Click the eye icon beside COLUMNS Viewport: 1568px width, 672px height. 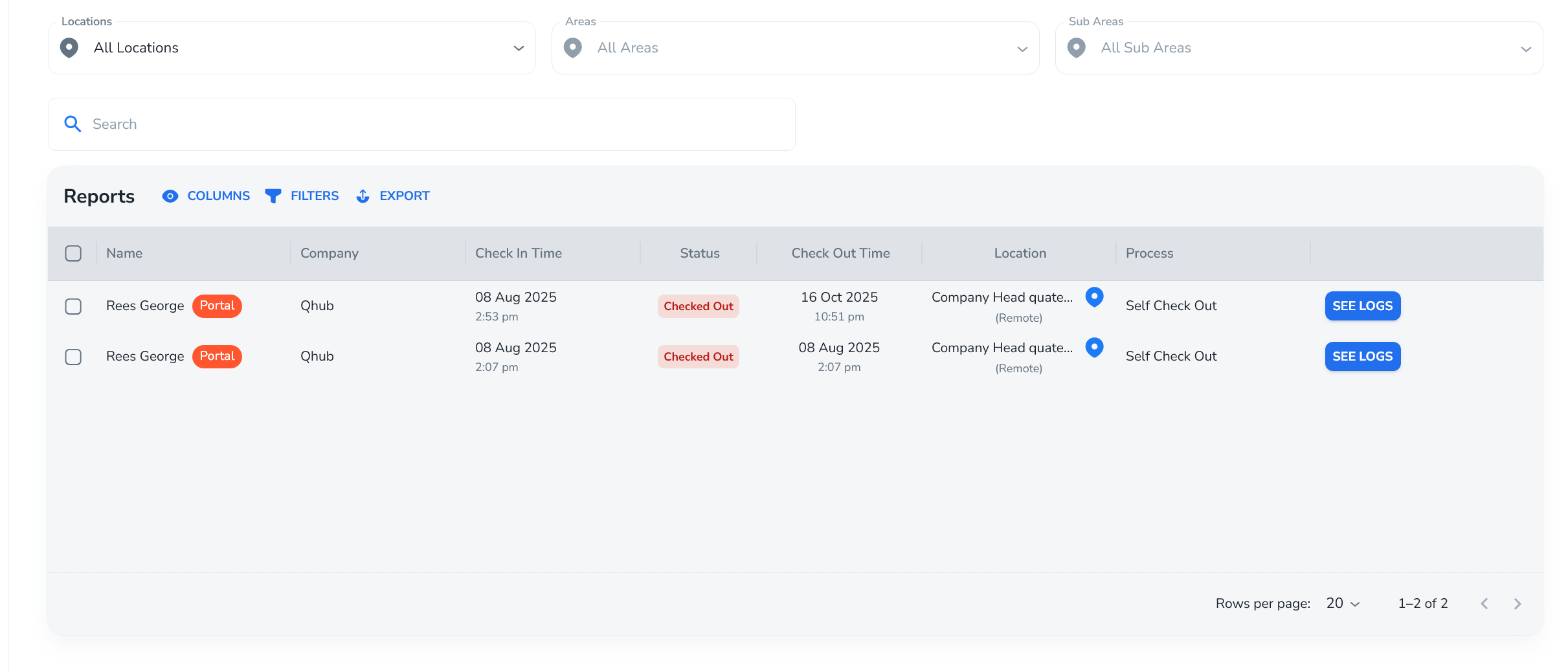(170, 196)
